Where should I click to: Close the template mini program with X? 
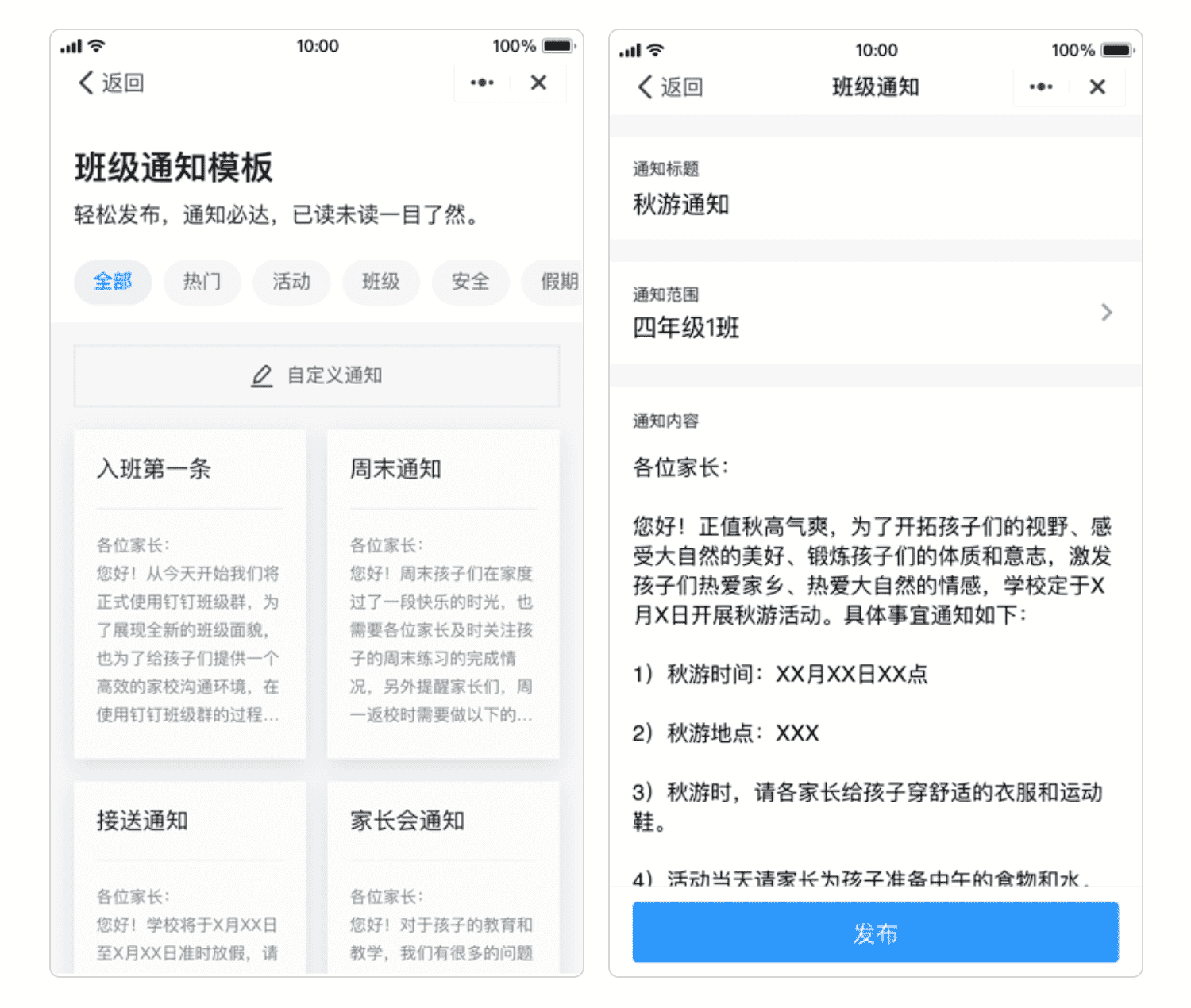538,83
